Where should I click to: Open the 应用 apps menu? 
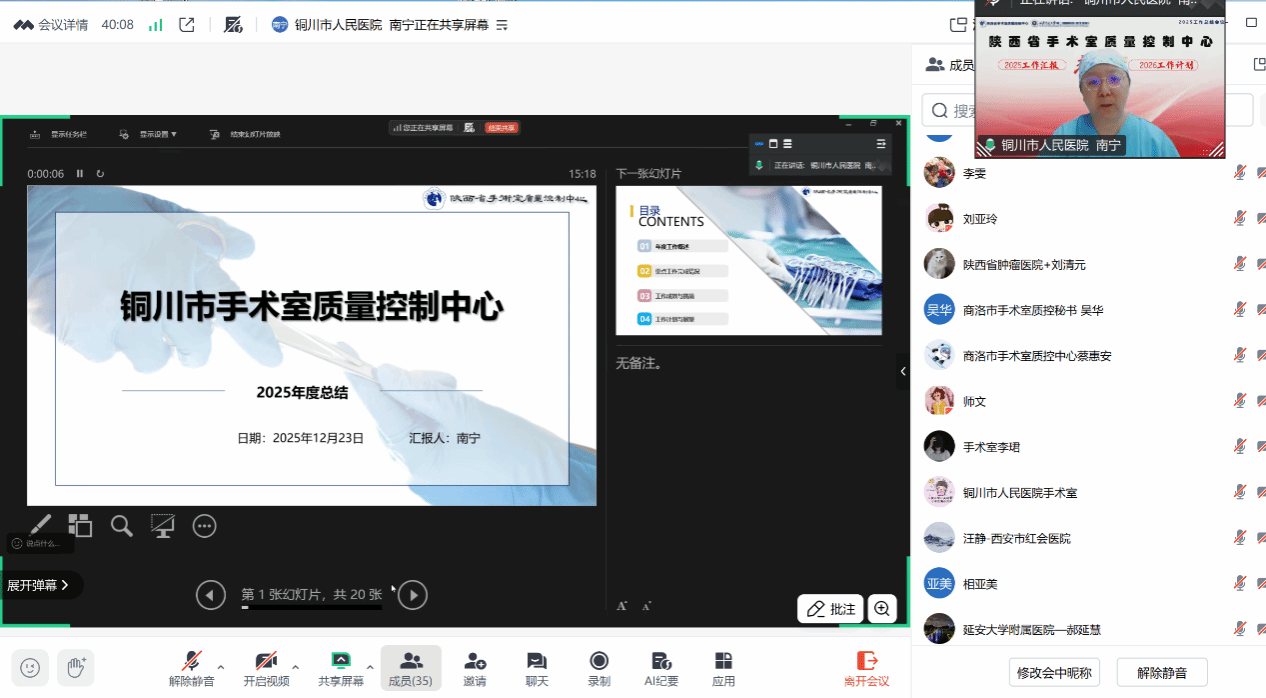coord(723,668)
